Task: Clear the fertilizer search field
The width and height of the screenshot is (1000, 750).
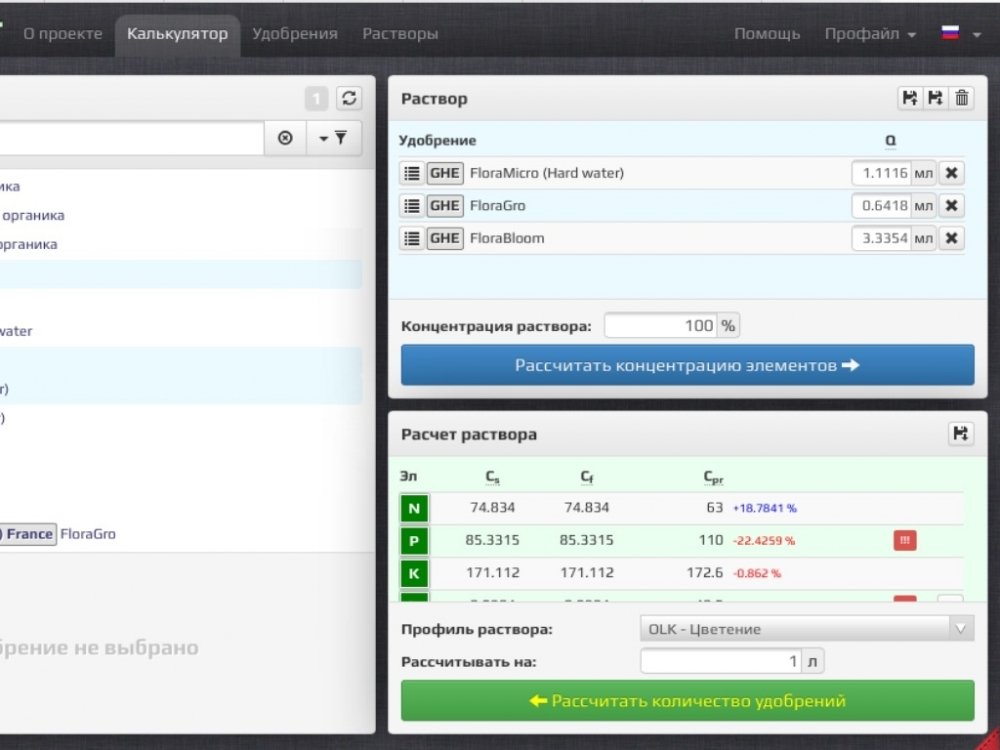Action: tap(285, 138)
